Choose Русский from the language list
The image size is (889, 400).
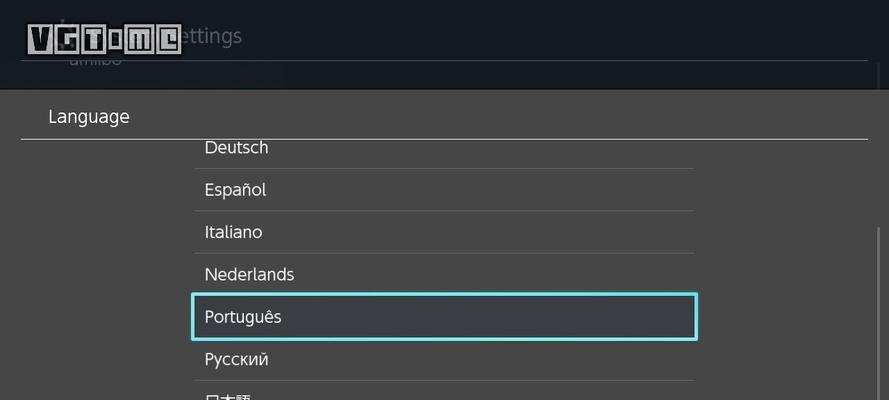pos(444,360)
